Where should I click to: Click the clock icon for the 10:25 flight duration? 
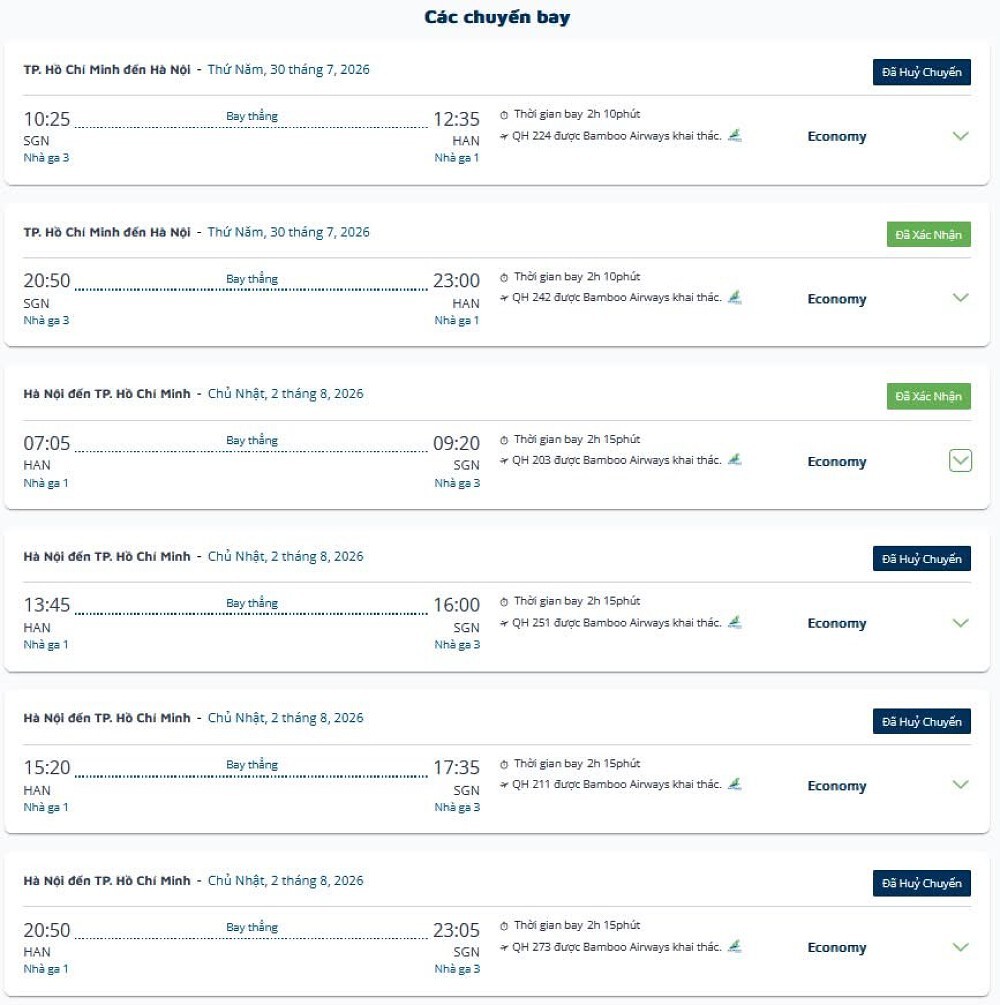[504, 115]
